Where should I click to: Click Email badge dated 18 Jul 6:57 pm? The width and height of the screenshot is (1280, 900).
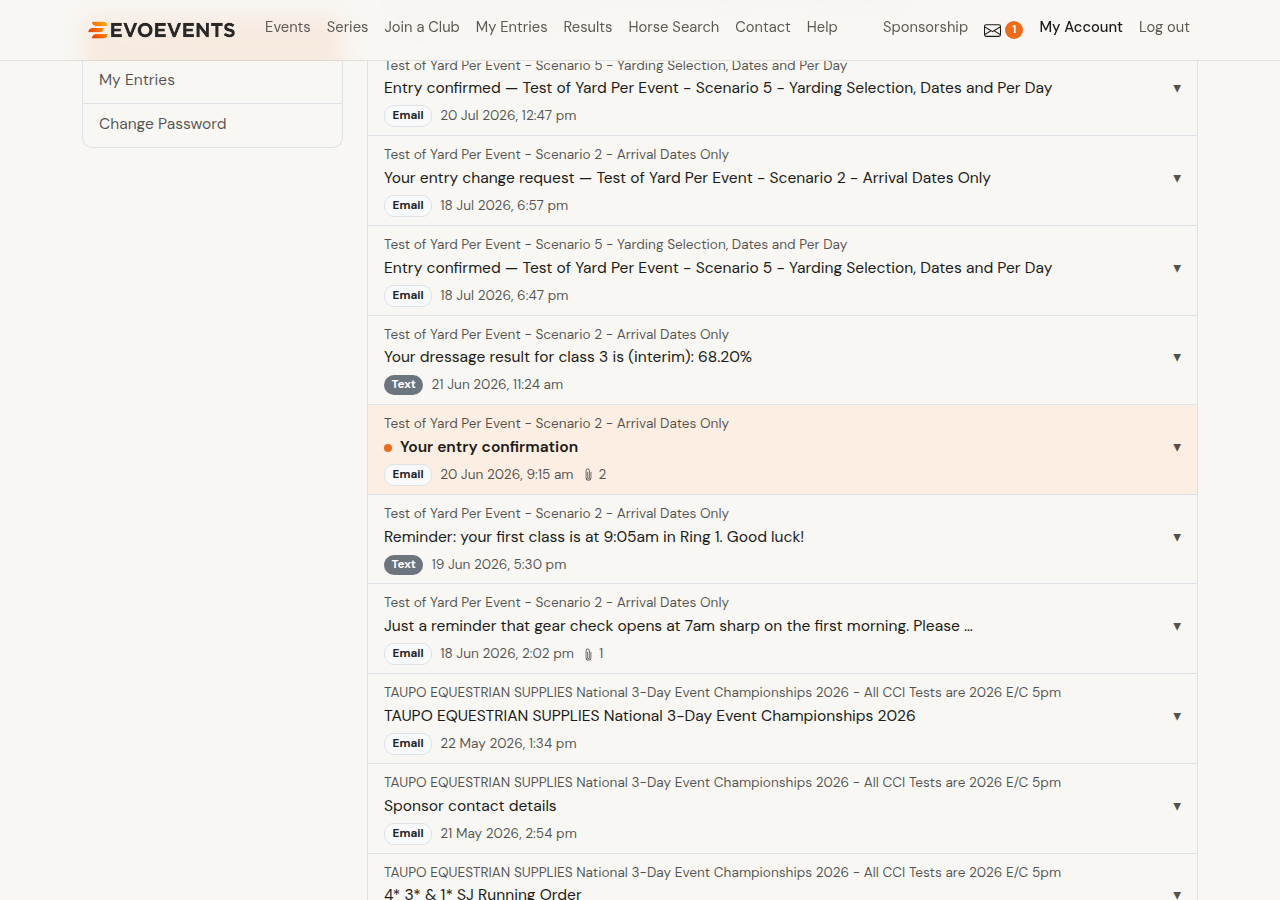point(408,206)
